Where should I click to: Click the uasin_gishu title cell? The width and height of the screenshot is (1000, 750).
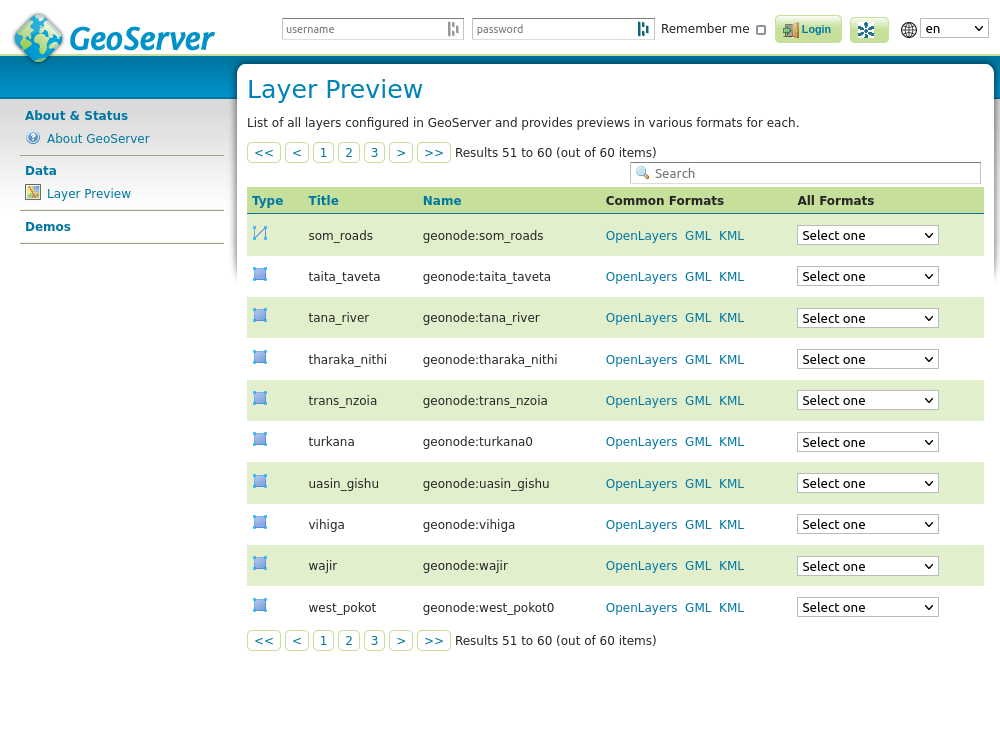[343, 483]
